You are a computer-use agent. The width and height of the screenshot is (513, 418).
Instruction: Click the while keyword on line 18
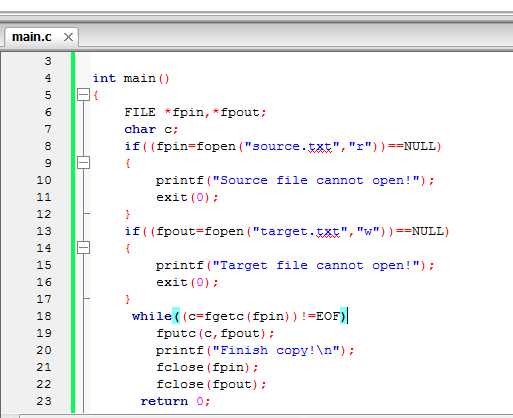[152, 316]
